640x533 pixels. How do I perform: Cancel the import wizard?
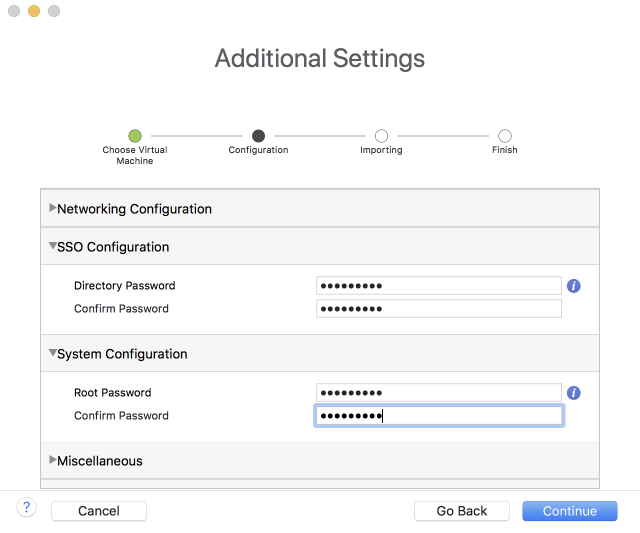(x=99, y=511)
